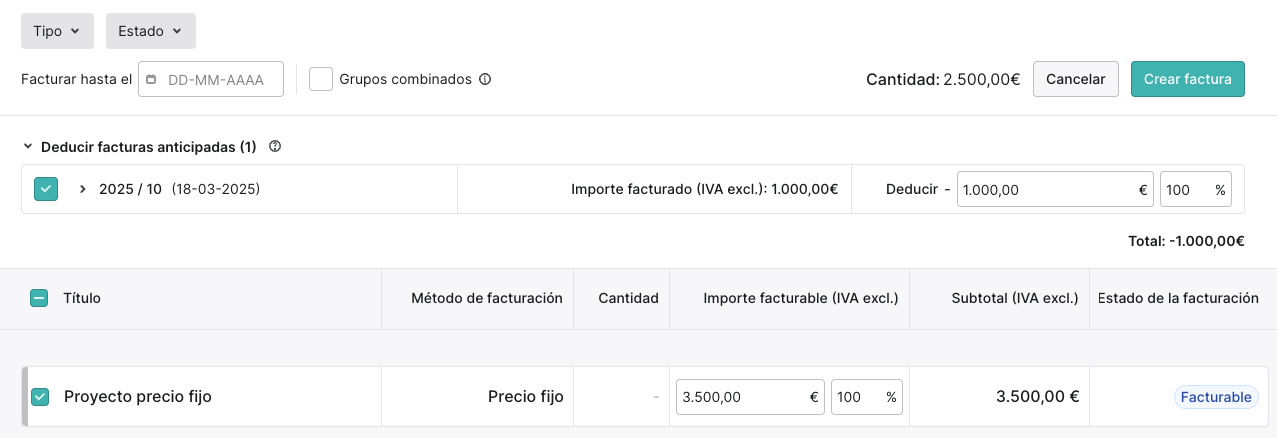Expand the 2025 / 10 invoice row
The width and height of the screenshot is (1277, 438).
coord(83,189)
